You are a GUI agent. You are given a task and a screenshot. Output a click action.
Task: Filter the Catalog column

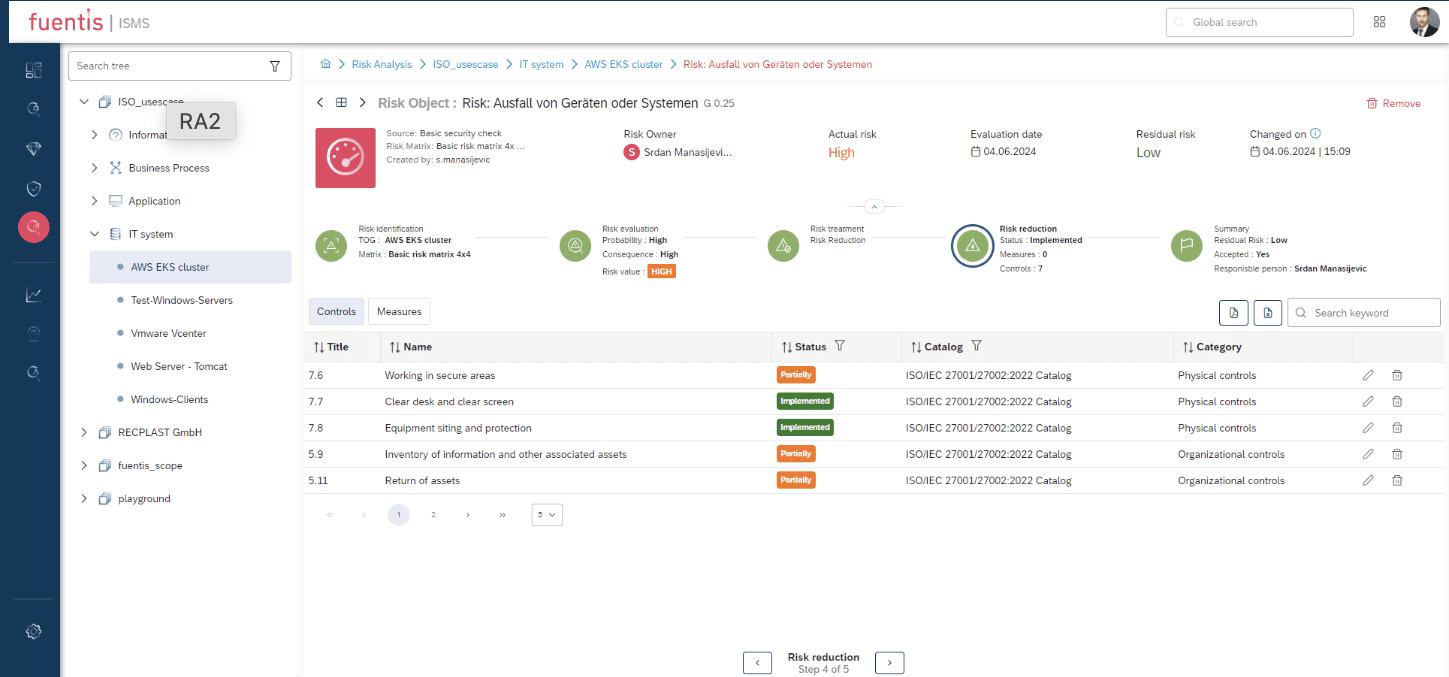coord(976,346)
